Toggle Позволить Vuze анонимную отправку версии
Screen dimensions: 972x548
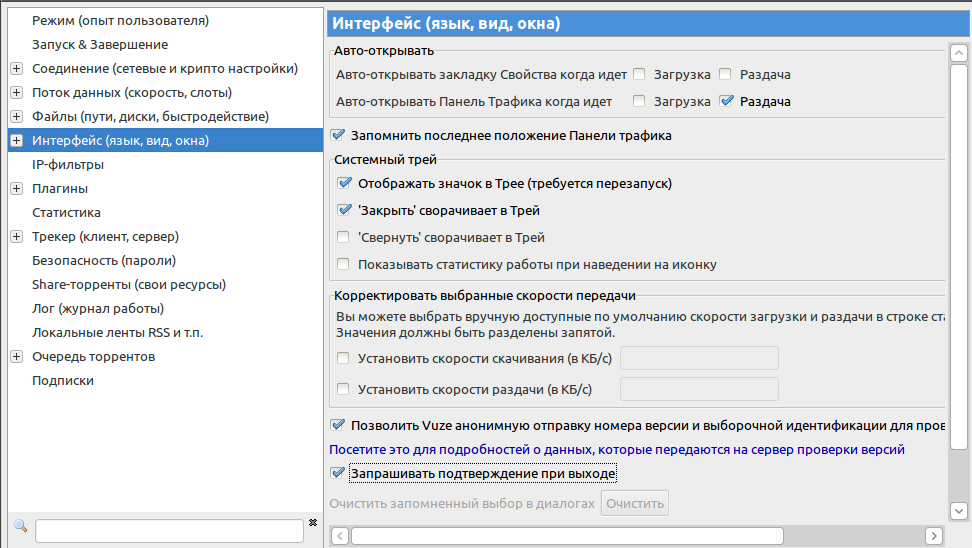coord(338,425)
